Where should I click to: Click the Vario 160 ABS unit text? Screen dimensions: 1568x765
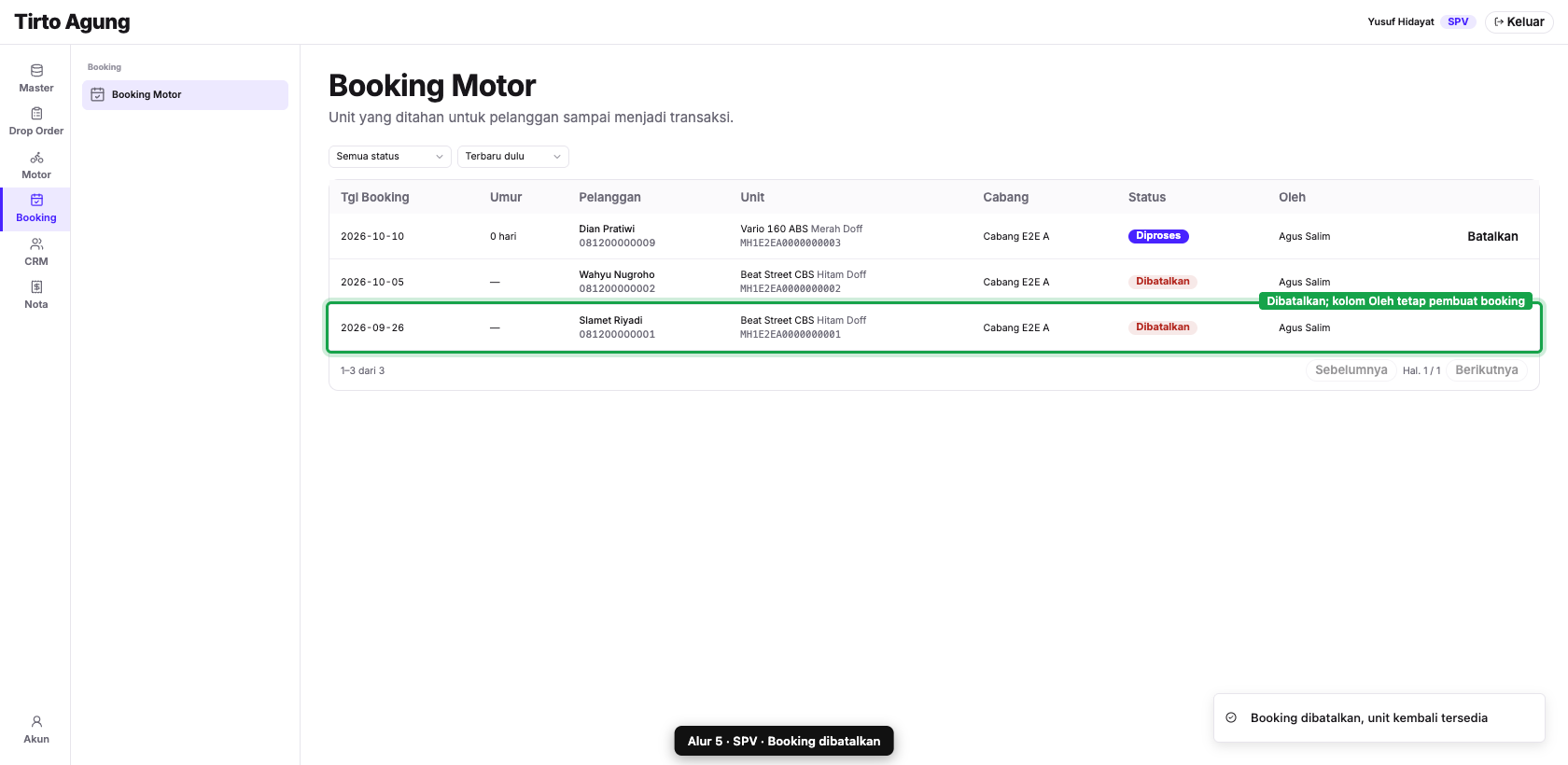(x=774, y=229)
